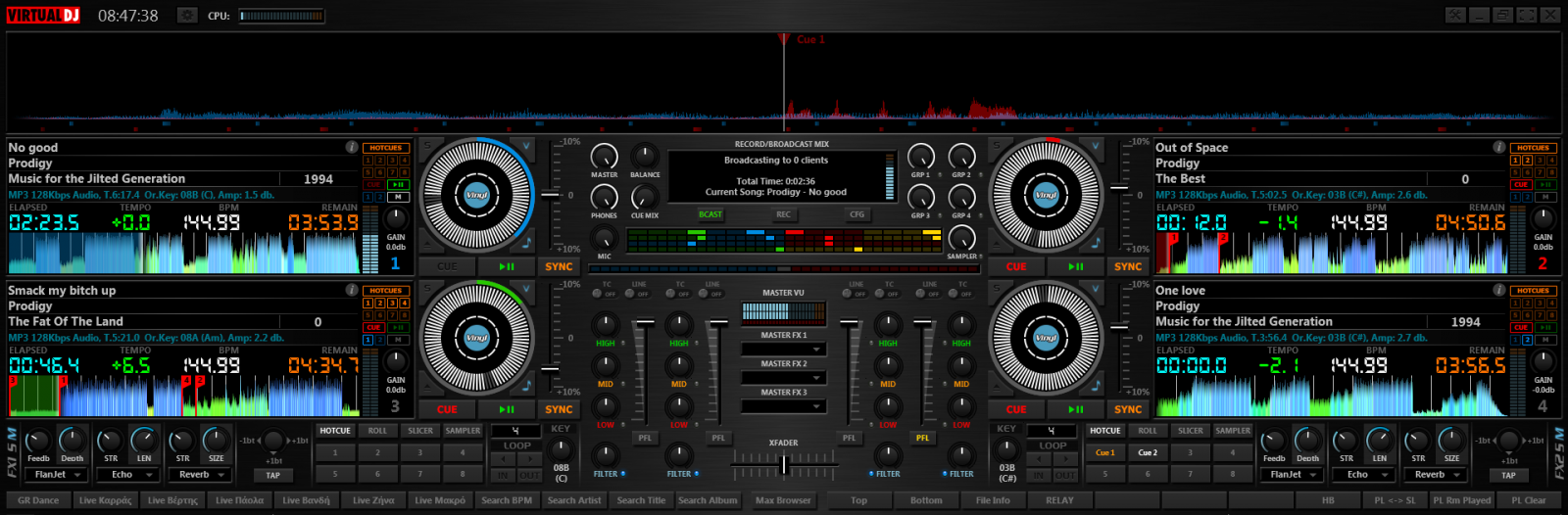Image resolution: width=1568 pixels, height=515 pixels.
Task: Open the right Reverb effect dropdown
Action: click(1437, 475)
